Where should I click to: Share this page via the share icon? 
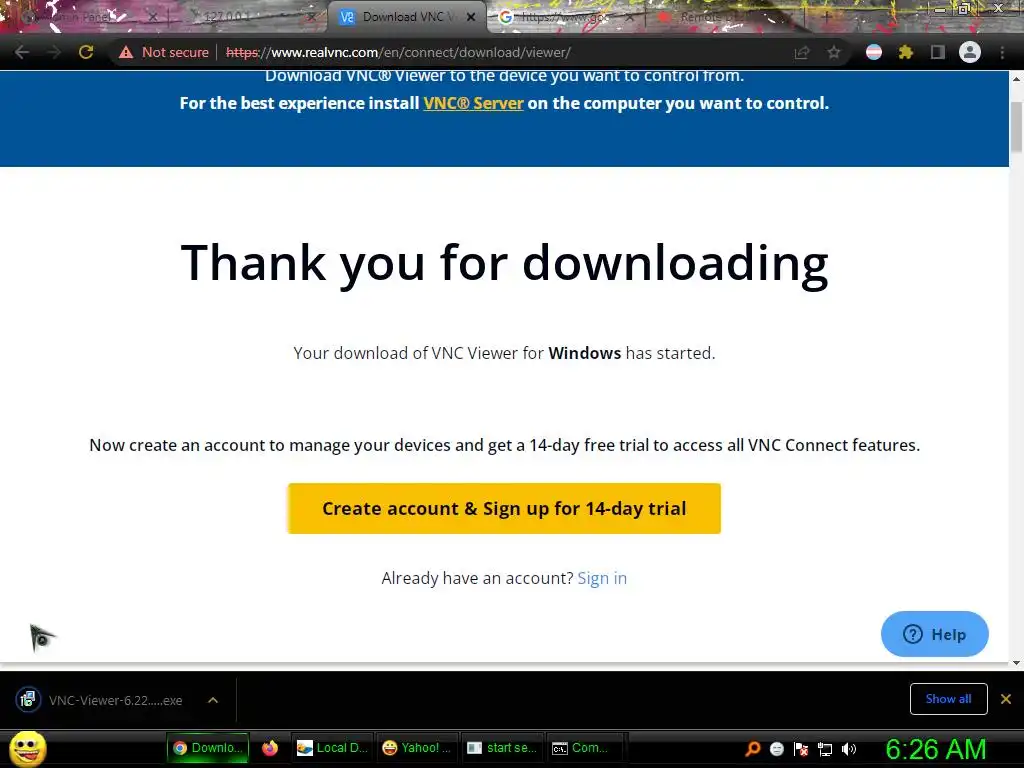(802, 52)
